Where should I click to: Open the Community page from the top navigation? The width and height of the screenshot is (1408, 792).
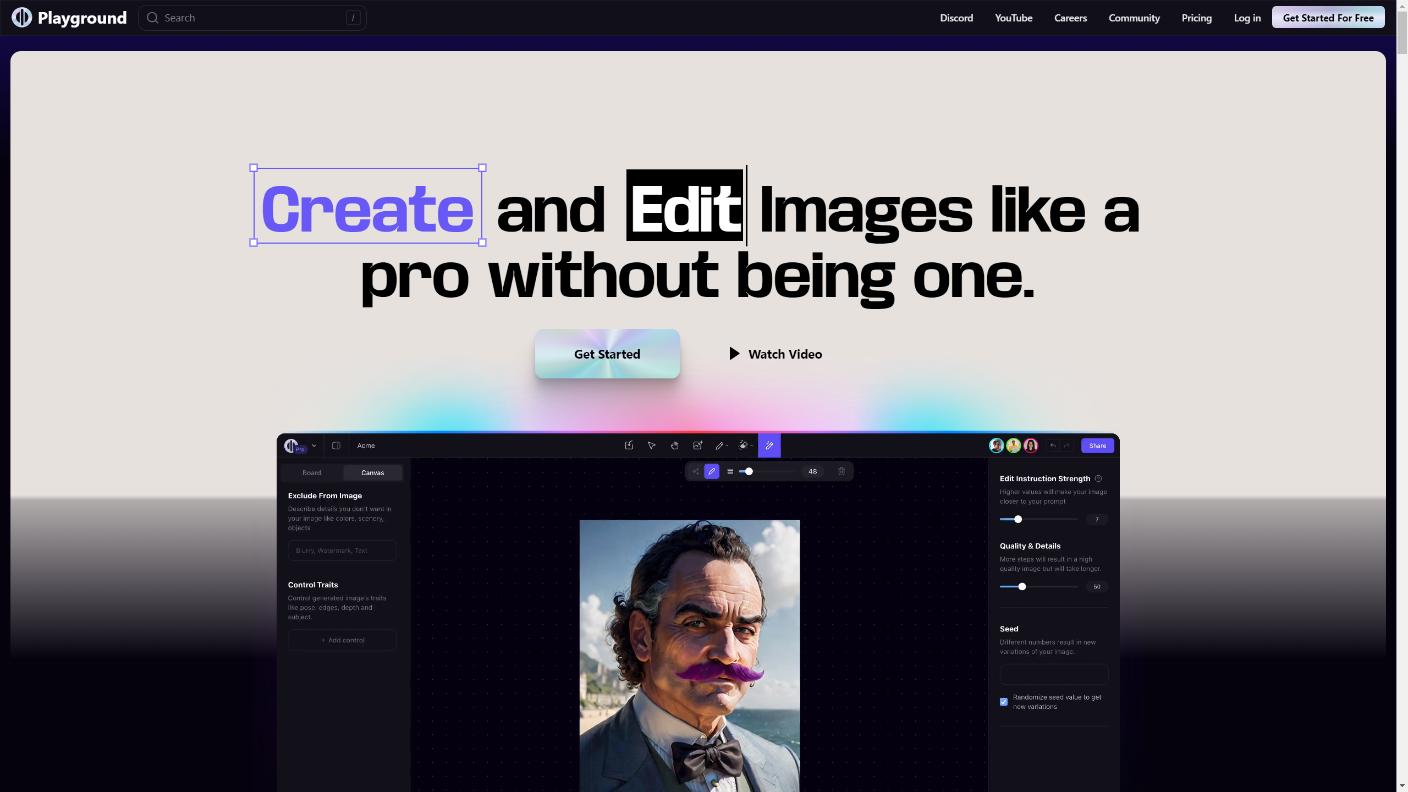(1134, 18)
